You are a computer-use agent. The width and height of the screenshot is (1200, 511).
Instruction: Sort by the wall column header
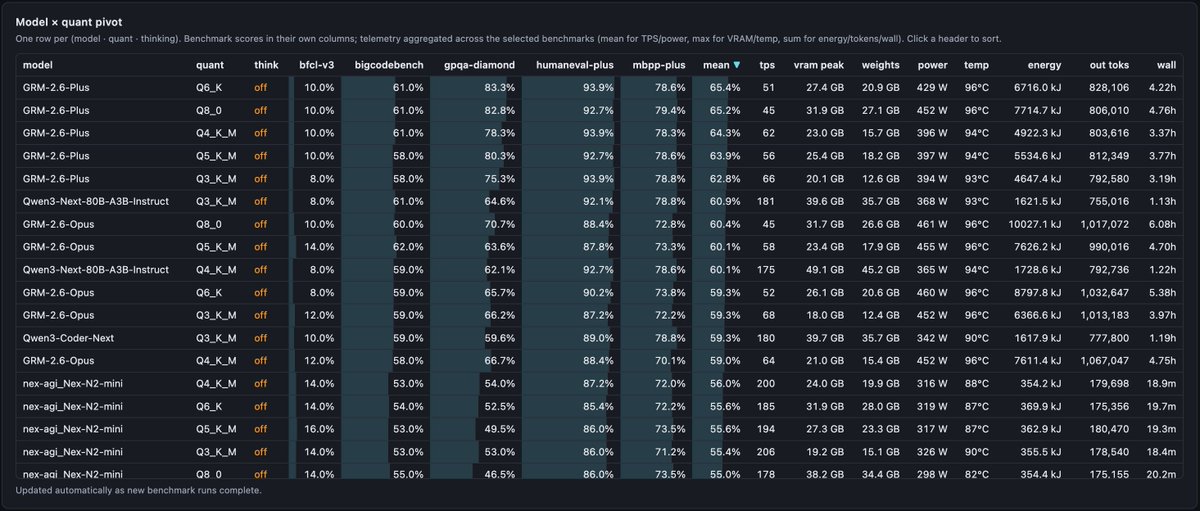(x=1166, y=65)
